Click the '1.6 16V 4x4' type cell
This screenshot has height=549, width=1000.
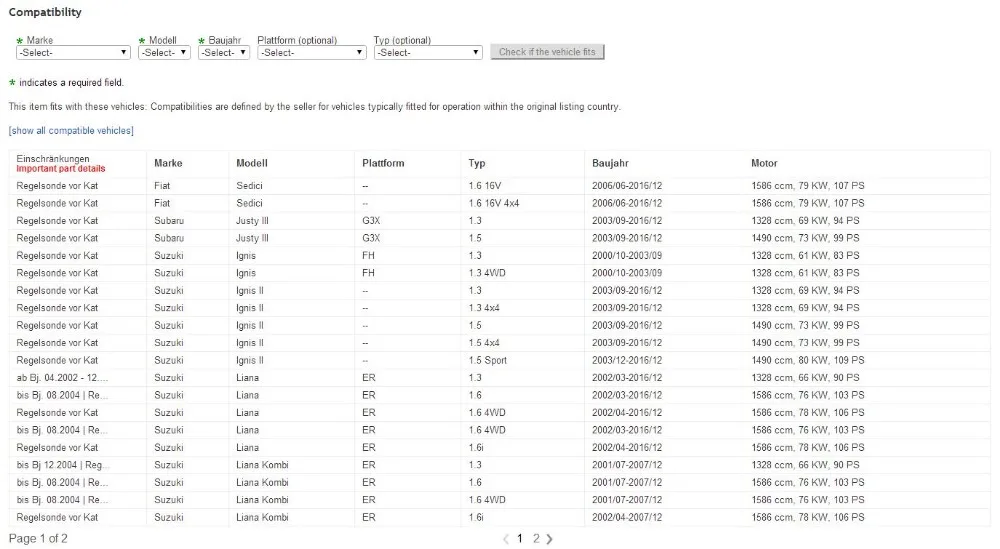click(494, 203)
